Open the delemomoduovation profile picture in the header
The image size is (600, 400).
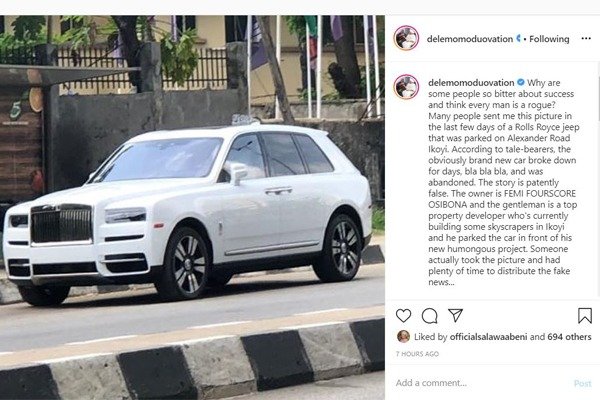[406, 38]
